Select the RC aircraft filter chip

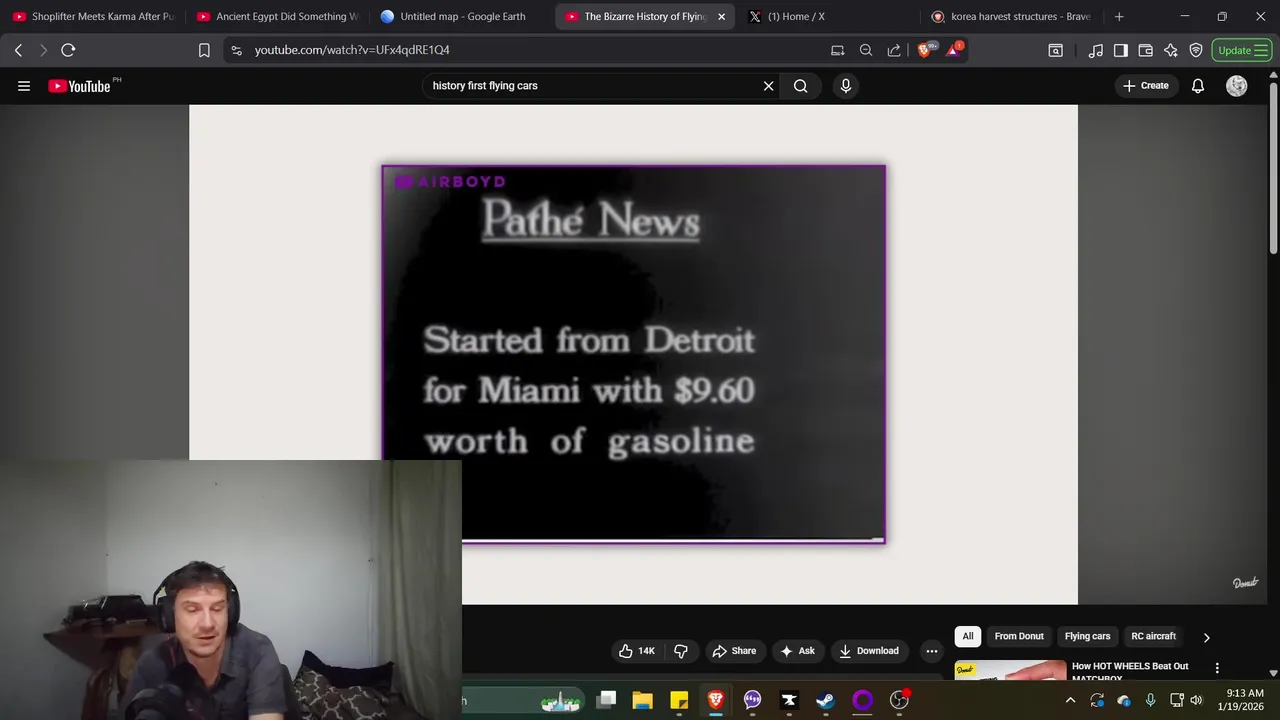point(1153,636)
